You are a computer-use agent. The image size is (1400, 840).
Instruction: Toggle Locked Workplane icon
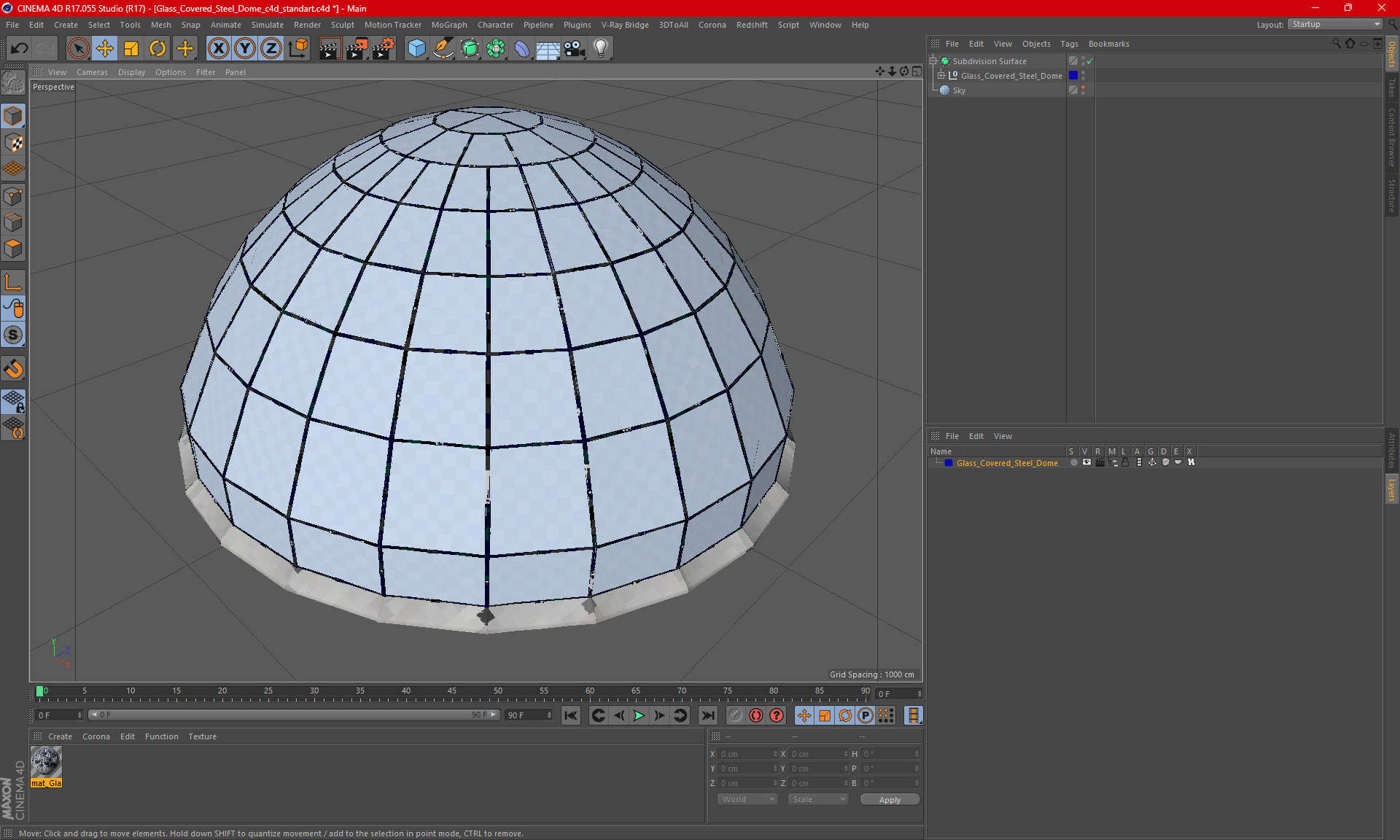(x=13, y=401)
